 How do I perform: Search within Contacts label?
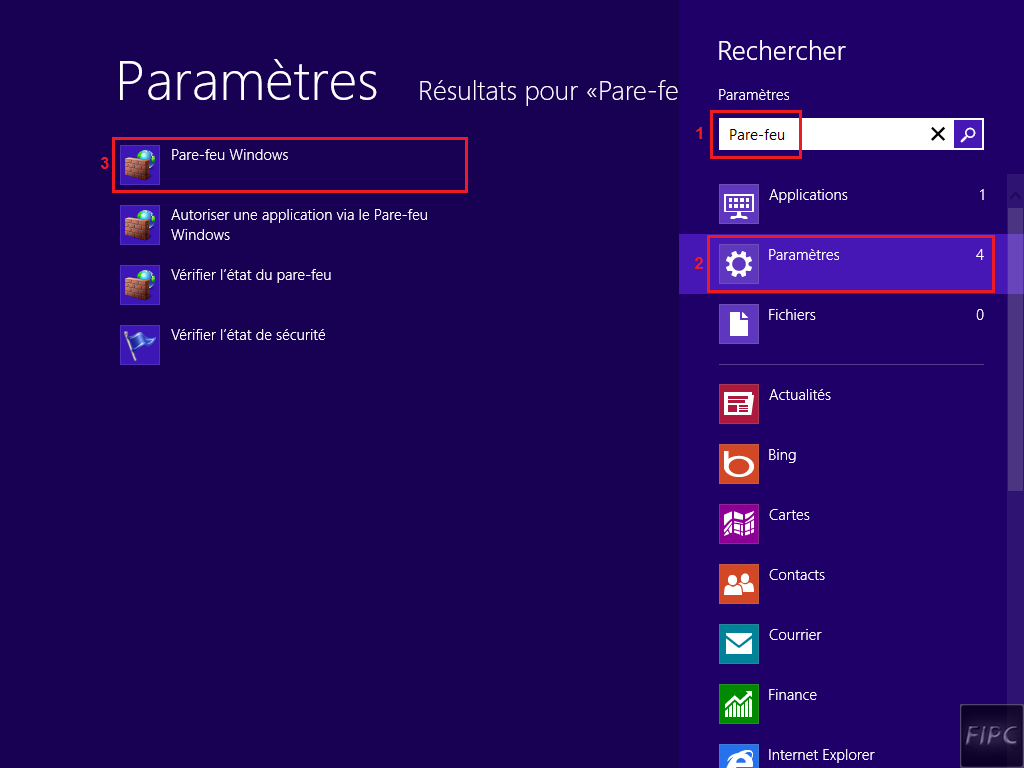pyautogui.click(x=797, y=575)
